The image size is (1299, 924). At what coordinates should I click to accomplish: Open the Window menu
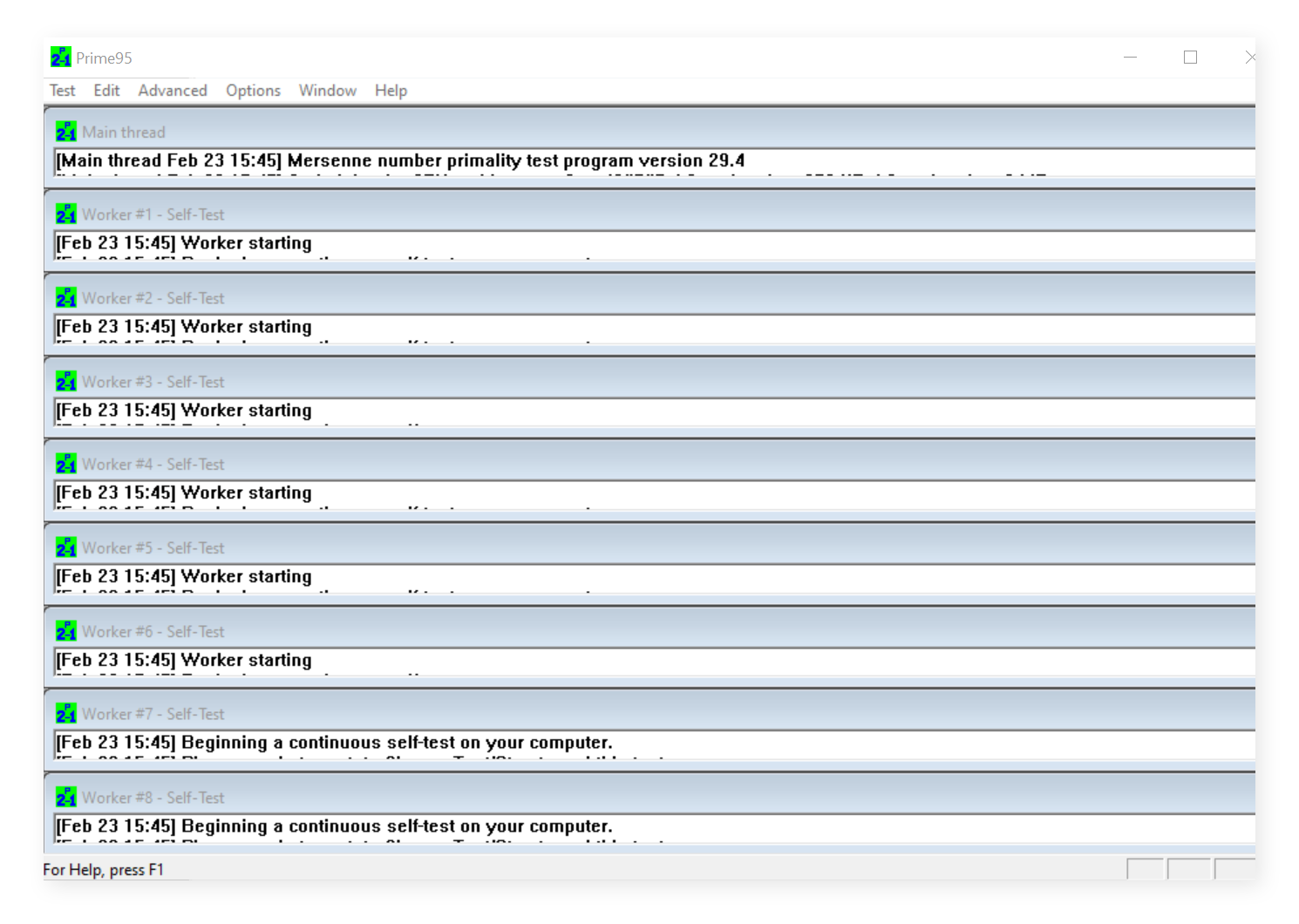[327, 91]
